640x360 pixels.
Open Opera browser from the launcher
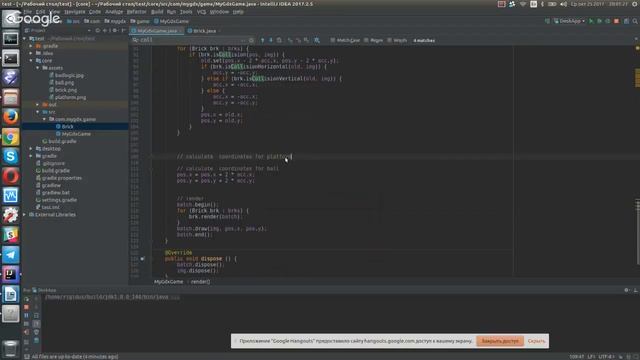[x=11, y=176]
